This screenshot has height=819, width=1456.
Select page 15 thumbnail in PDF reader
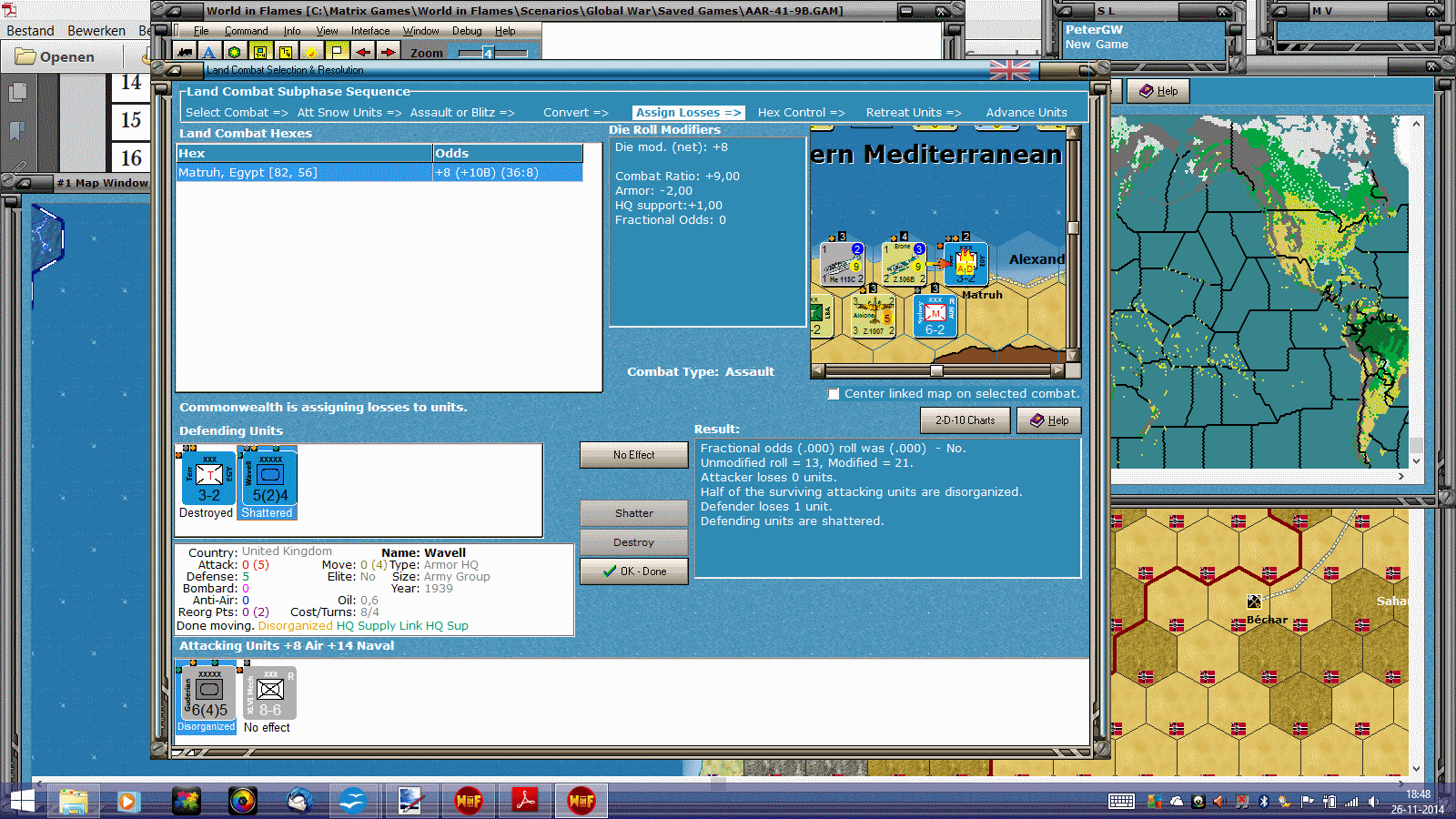click(x=131, y=120)
